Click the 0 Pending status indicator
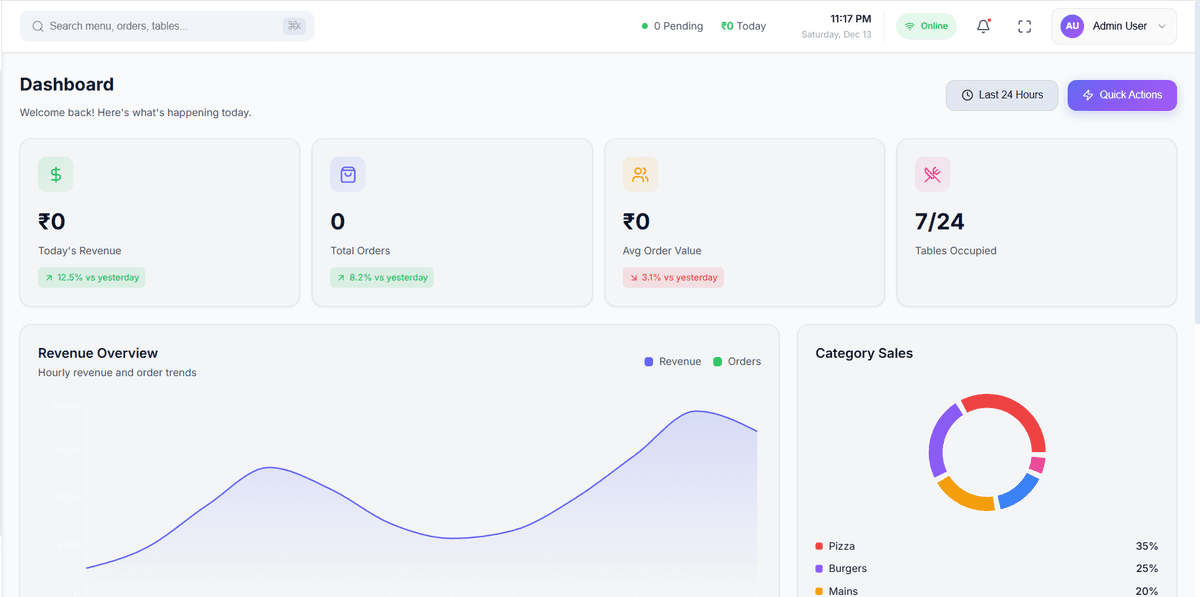Screen dimensions: 1200x597 [x=671, y=25]
